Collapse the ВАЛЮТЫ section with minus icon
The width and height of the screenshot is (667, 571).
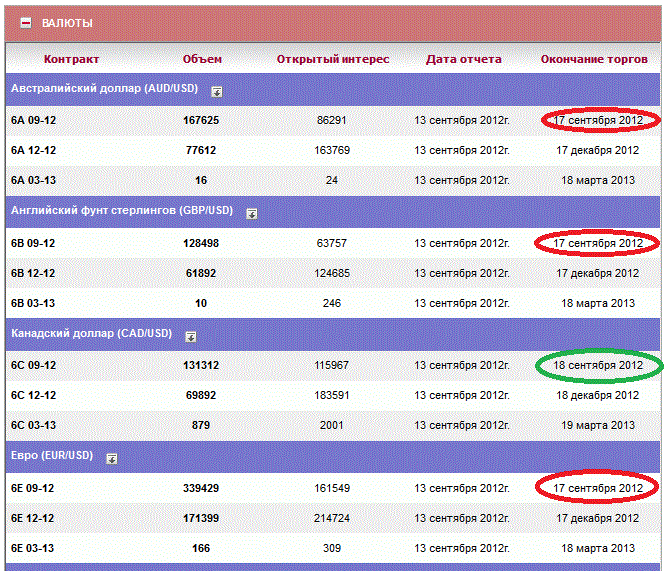(26, 23)
